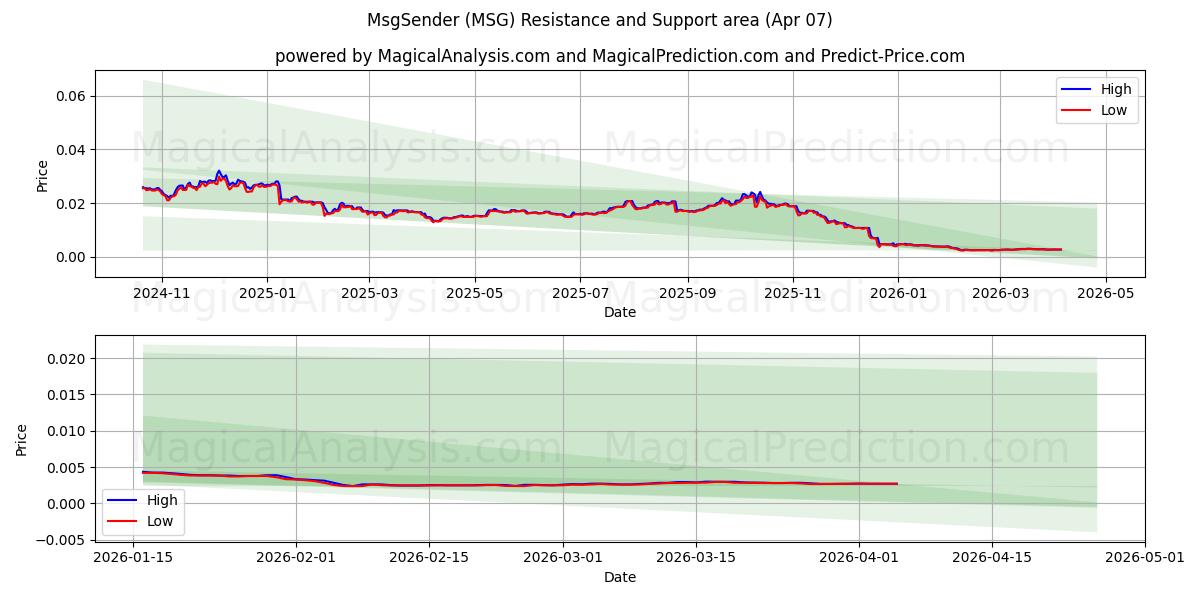1200x600 pixels.
Task: Click the '2026-01-15' x-axis tick label
Action: tap(134, 558)
